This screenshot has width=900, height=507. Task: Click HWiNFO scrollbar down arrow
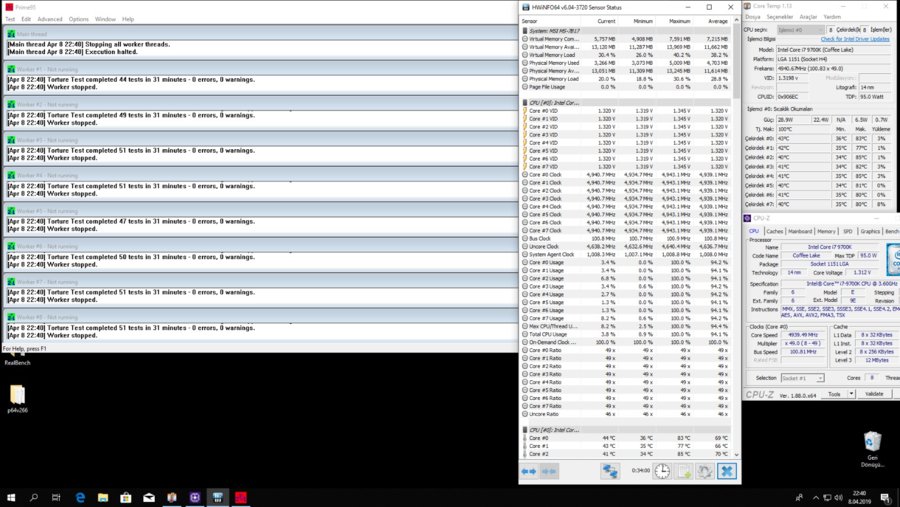[x=736, y=454]
